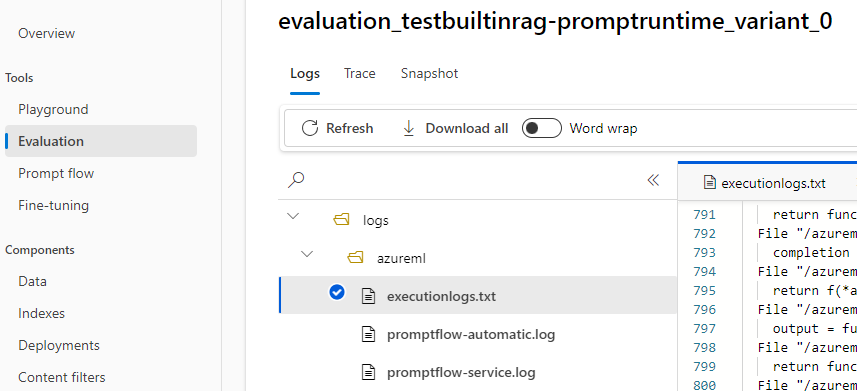The height and width of the screenshot is (391, 857).
Task: Collapse the logs folder chevron
Action: tap(294, 216)
